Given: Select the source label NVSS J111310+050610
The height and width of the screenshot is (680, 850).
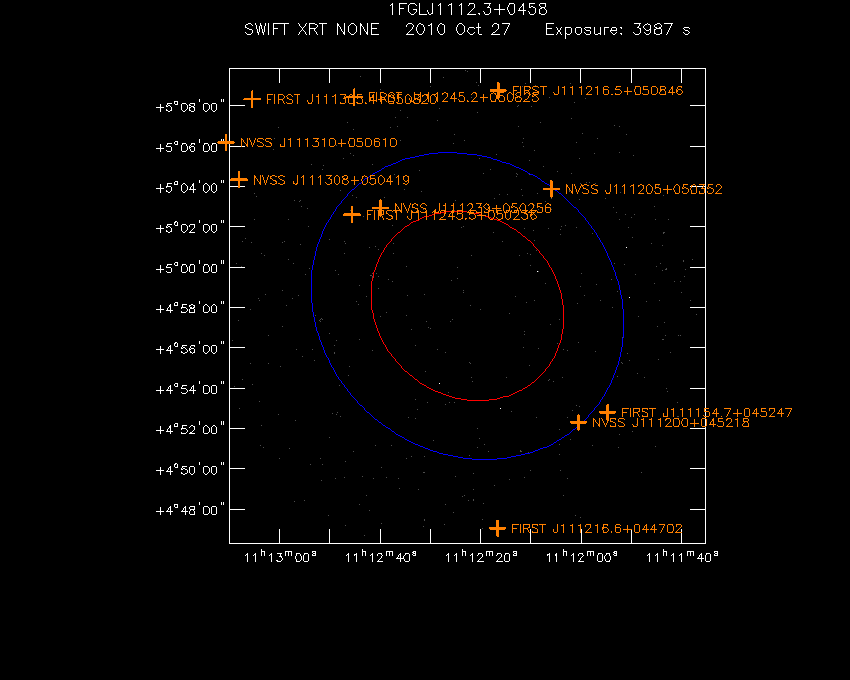Looking at the screenshot, I should [x=319, y=143].
